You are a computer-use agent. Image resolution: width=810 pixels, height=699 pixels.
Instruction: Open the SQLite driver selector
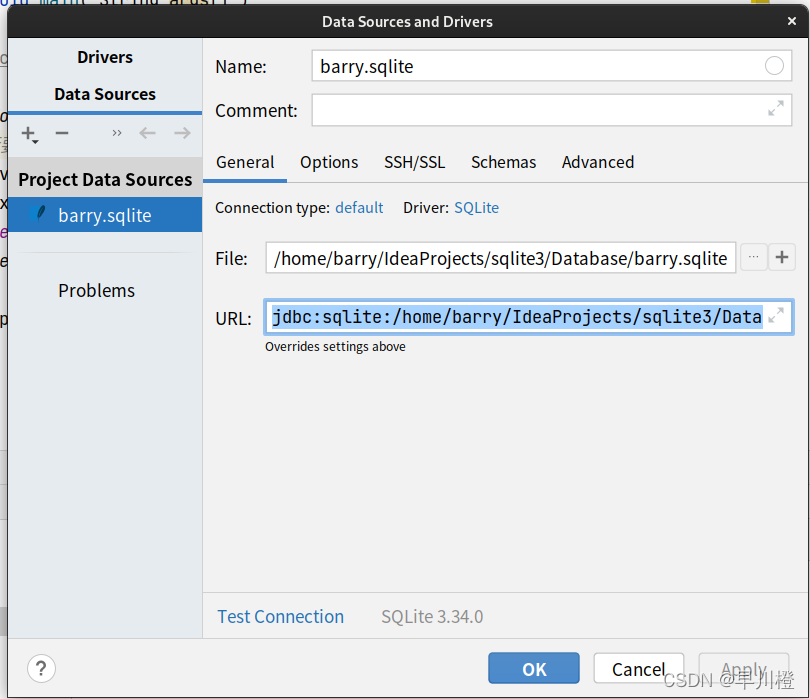point(476,208)
